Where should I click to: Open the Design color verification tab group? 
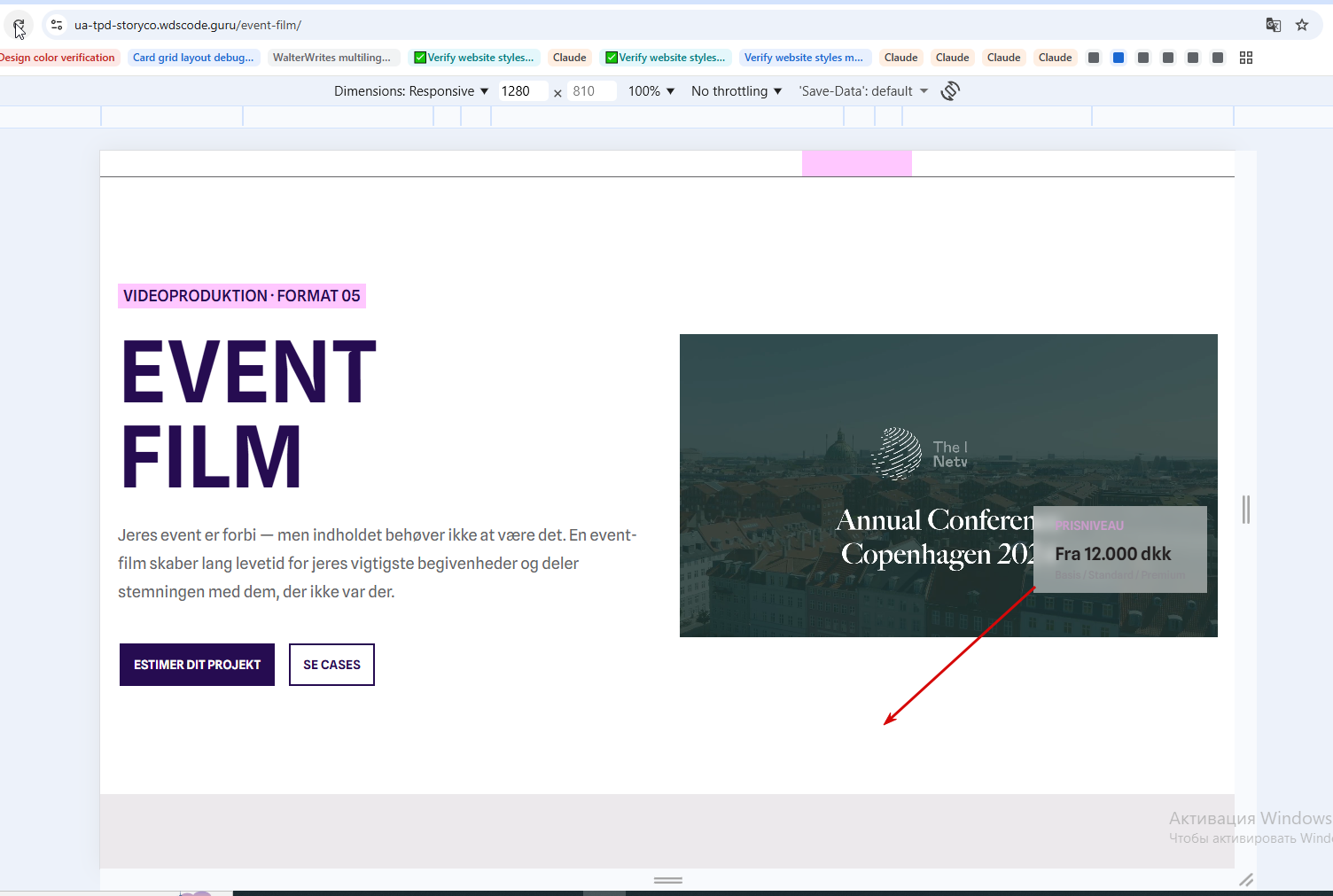point(58,58)
